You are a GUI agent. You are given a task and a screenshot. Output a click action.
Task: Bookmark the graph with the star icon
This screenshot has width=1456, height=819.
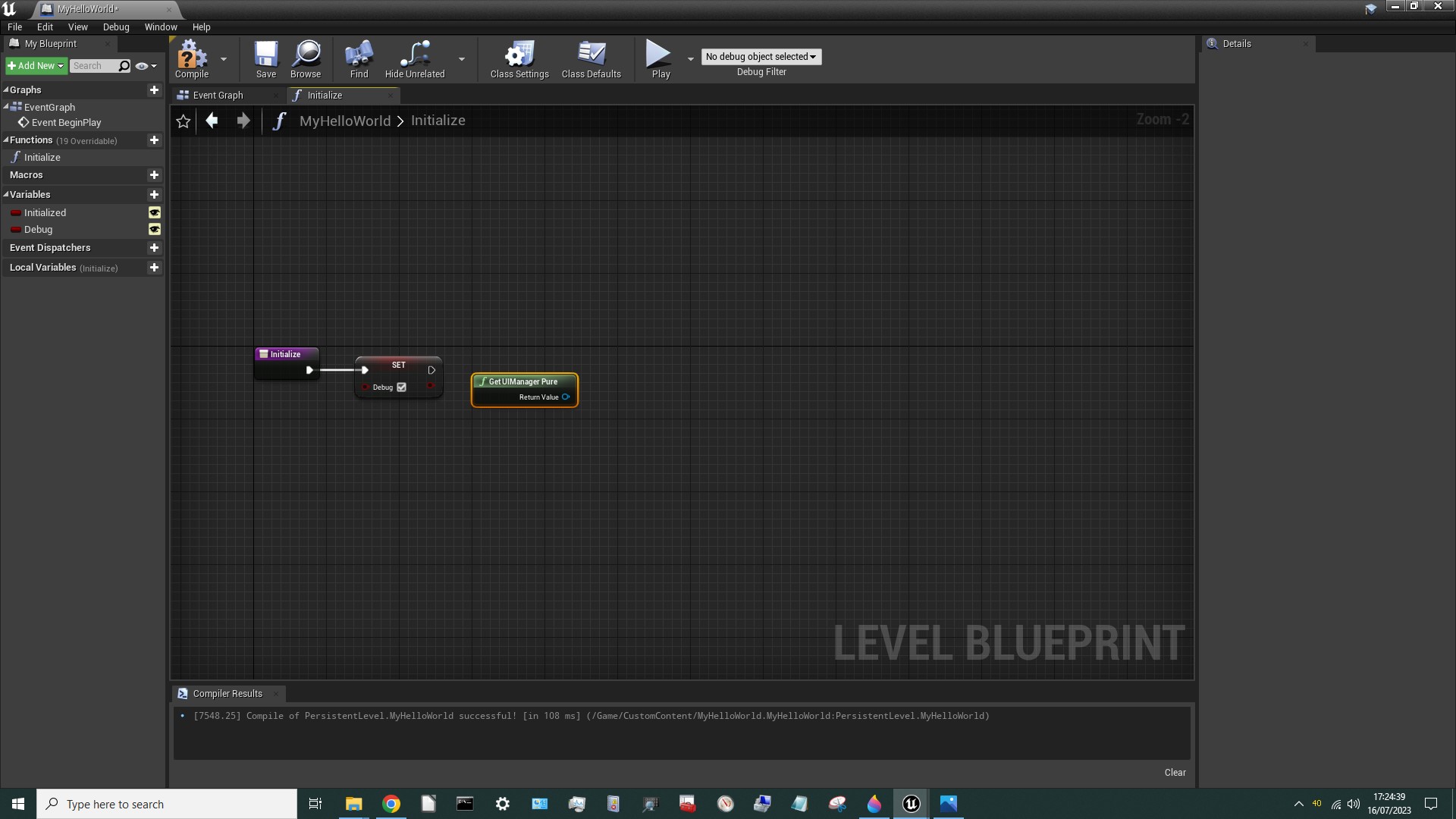coord(183,121)
